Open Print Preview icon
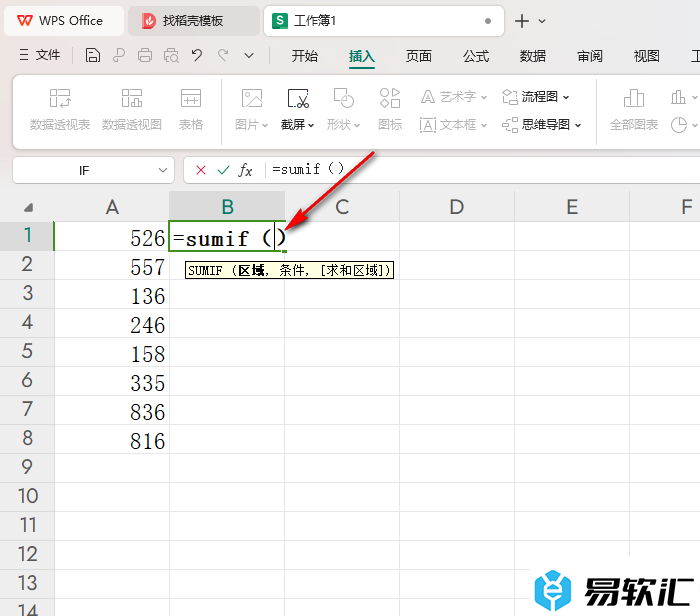Viewport: 700px width, 616px height. tap(171, 55)
